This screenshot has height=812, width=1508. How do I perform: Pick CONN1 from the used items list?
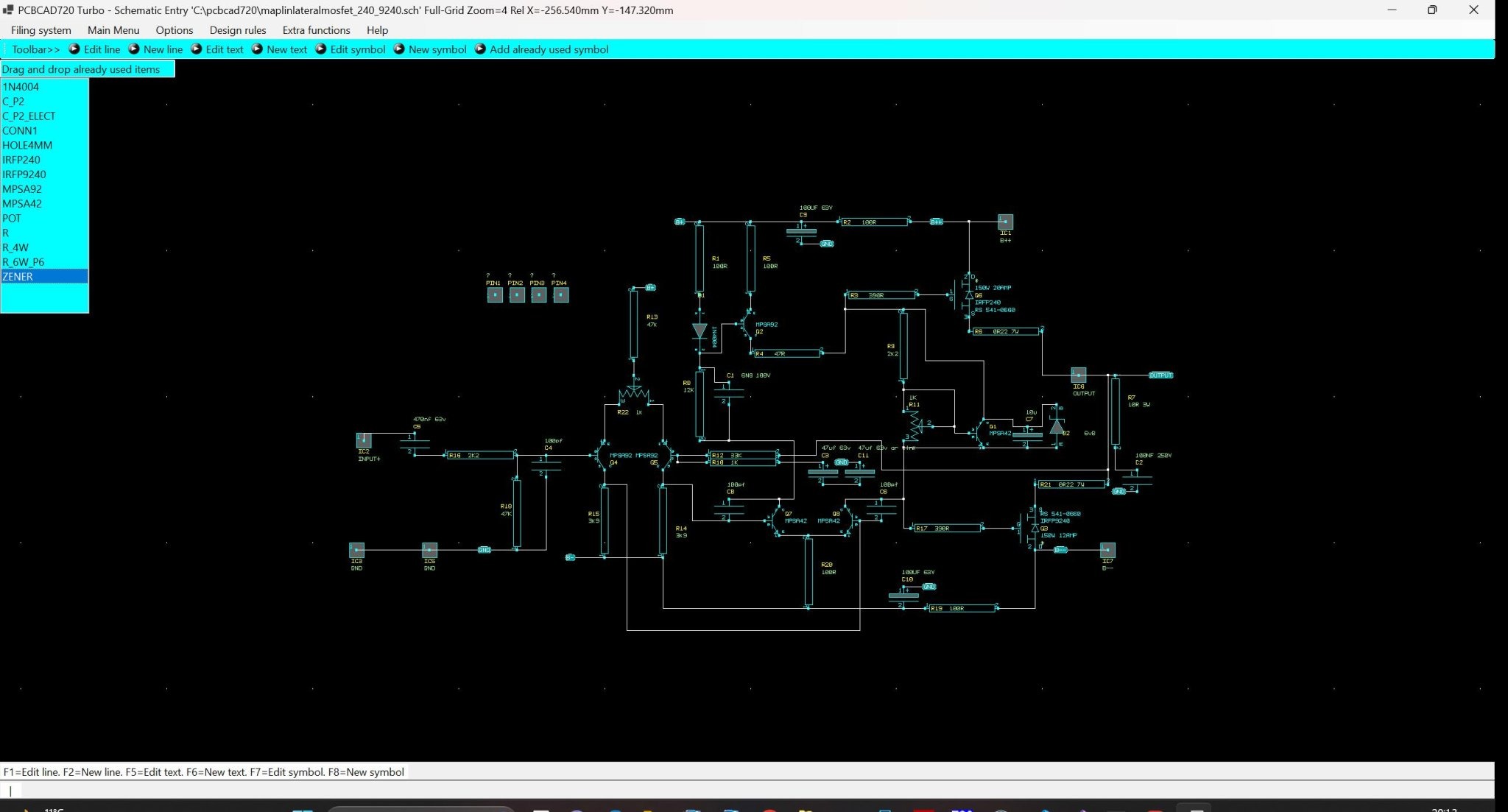coord(44,131)
